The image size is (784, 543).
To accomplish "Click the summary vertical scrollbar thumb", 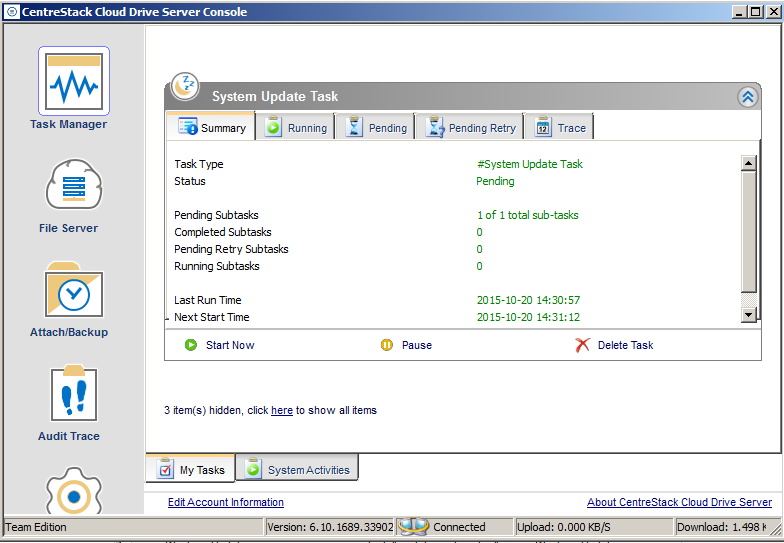I will (748, 232).
